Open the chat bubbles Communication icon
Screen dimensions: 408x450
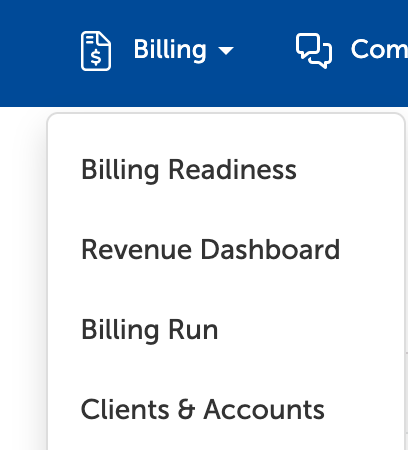click(x=314, y=51)
